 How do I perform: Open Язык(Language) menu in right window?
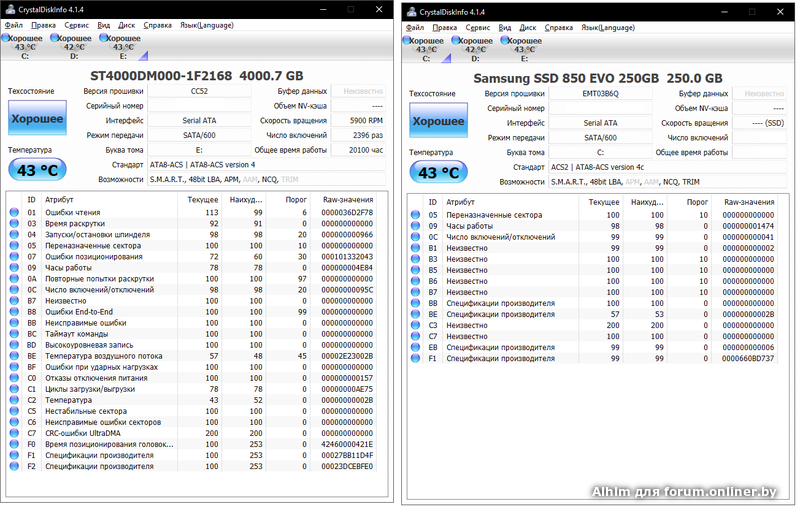608,28
